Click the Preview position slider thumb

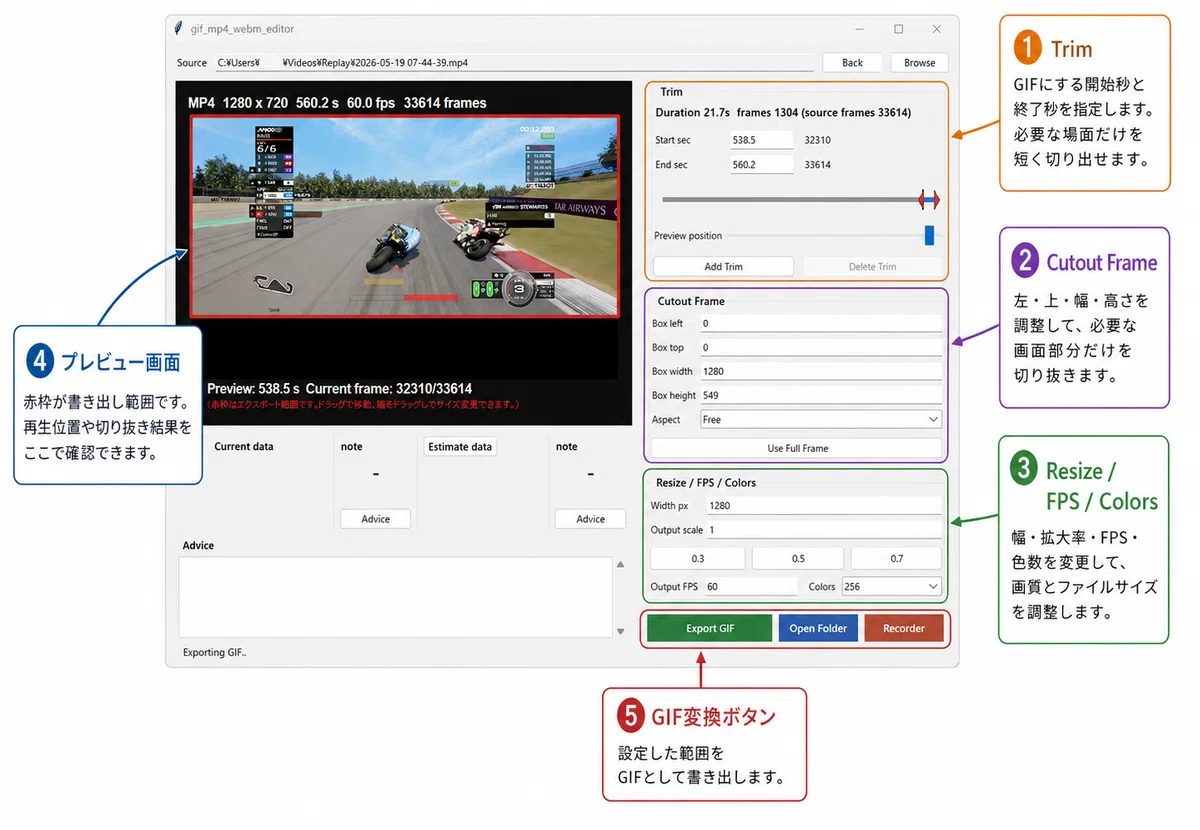coord(929,236)
